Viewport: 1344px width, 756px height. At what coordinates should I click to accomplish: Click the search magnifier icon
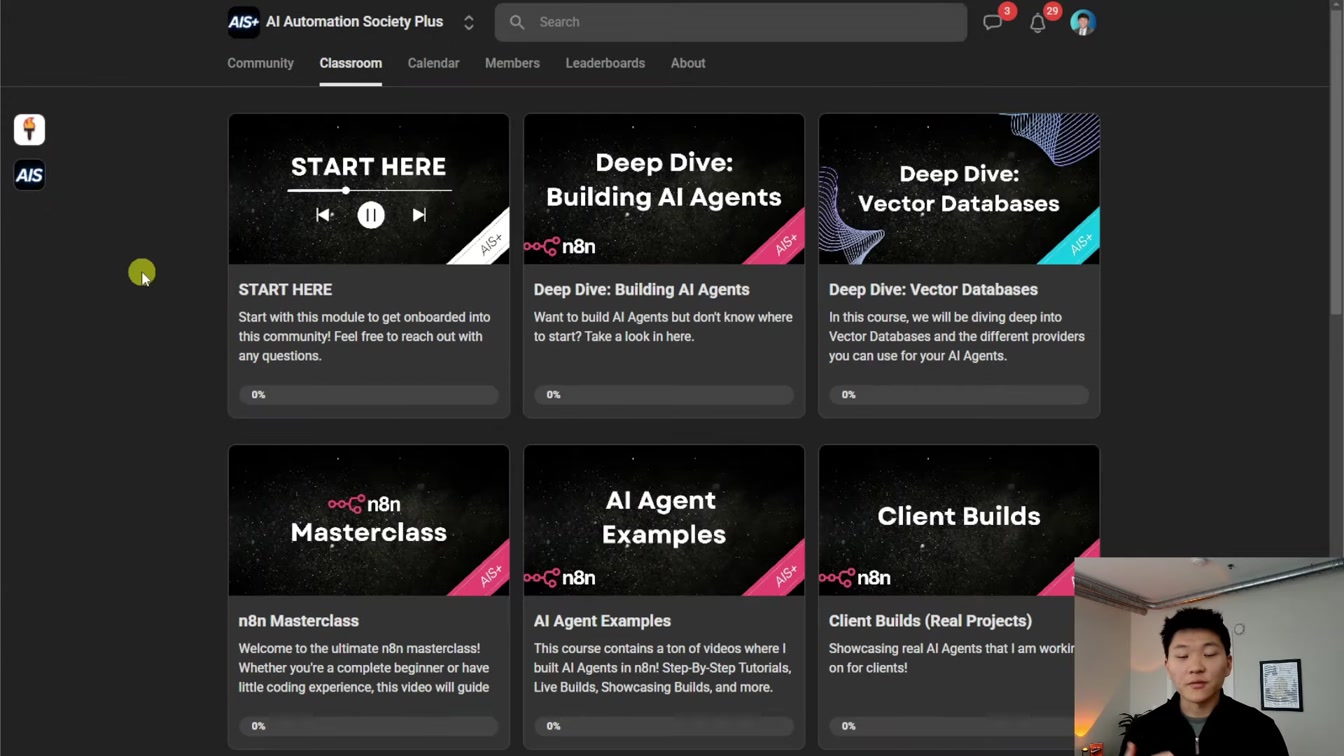[517, 22]
